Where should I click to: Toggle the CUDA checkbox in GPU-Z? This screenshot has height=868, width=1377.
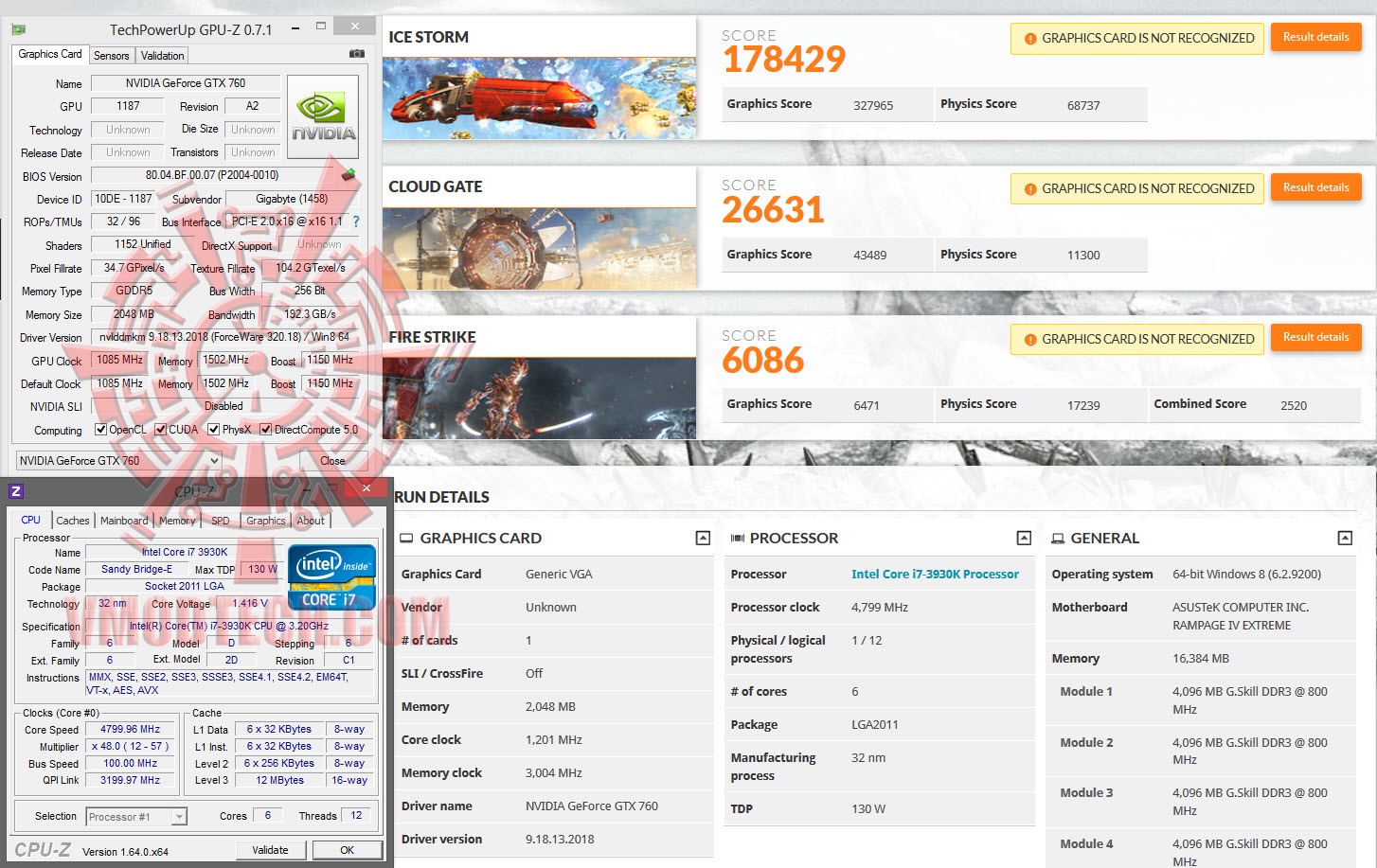(x=161, y=430)
